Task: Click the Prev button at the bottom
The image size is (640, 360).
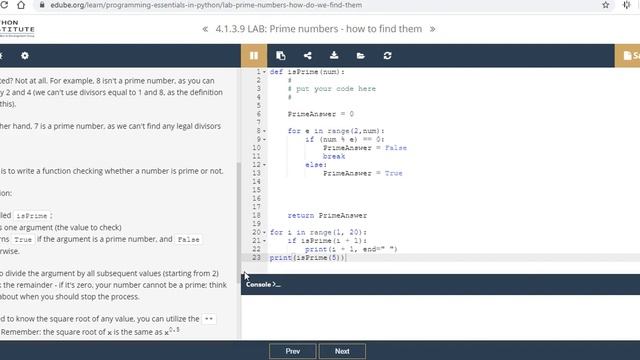Action: pos(293,351)
